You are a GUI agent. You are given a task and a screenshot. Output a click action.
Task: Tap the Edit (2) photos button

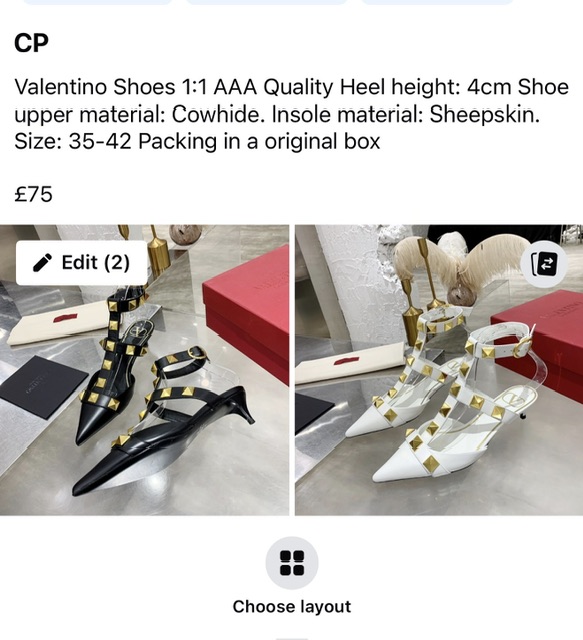click(81, 262)
